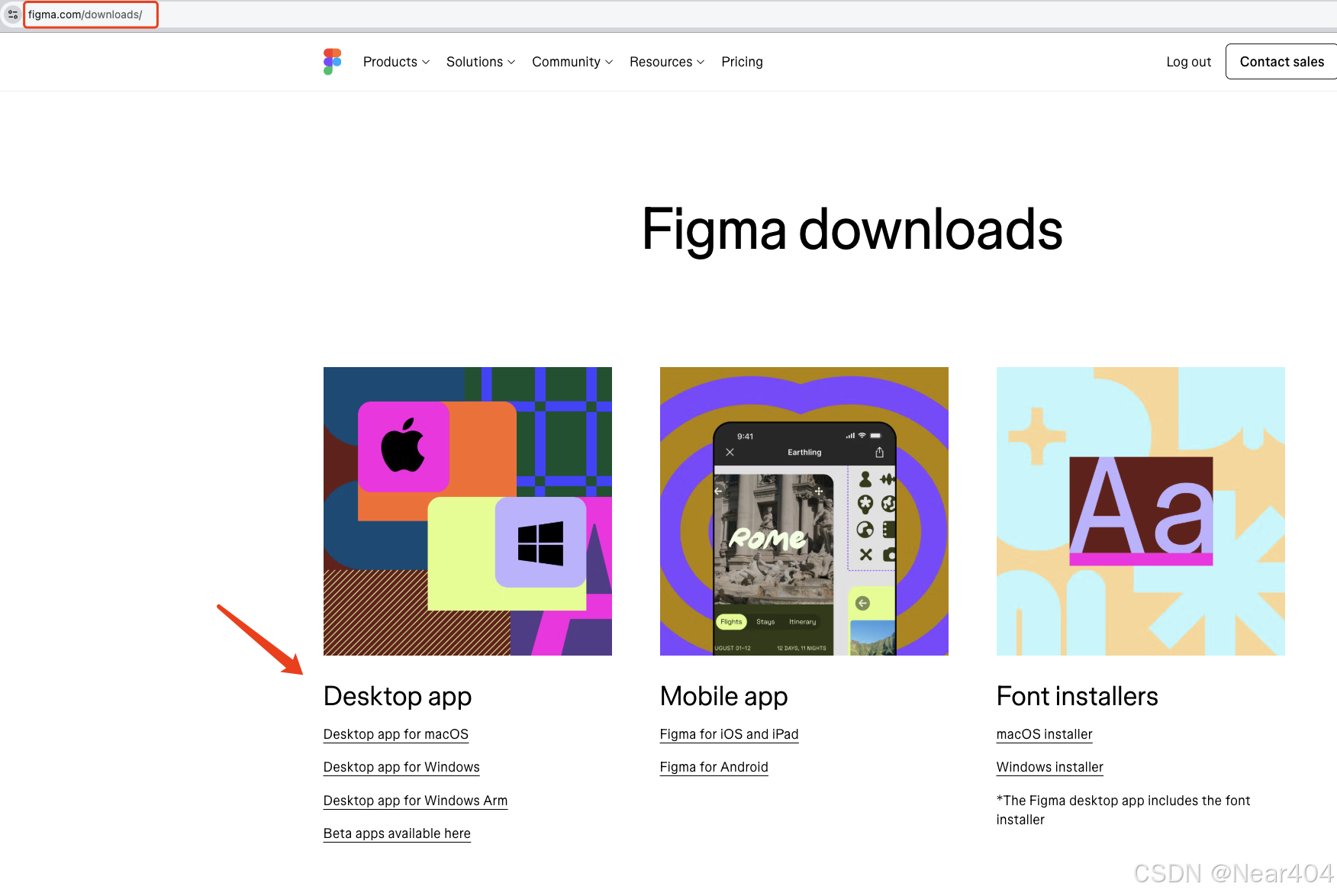Image resolution: width=1337 pixels, height=896 pixels.
Task: Open Figma for Android link
Action: (x=714, y=767)
